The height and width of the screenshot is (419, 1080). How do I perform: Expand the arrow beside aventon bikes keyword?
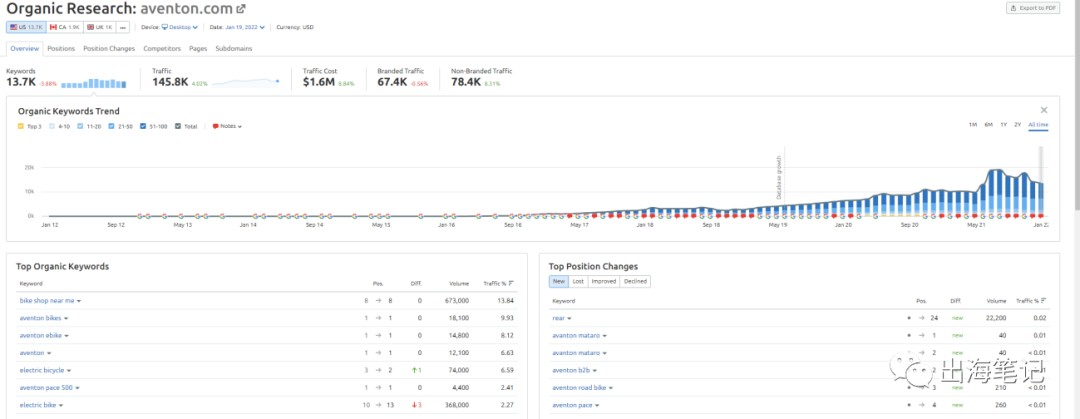point(66,318)
